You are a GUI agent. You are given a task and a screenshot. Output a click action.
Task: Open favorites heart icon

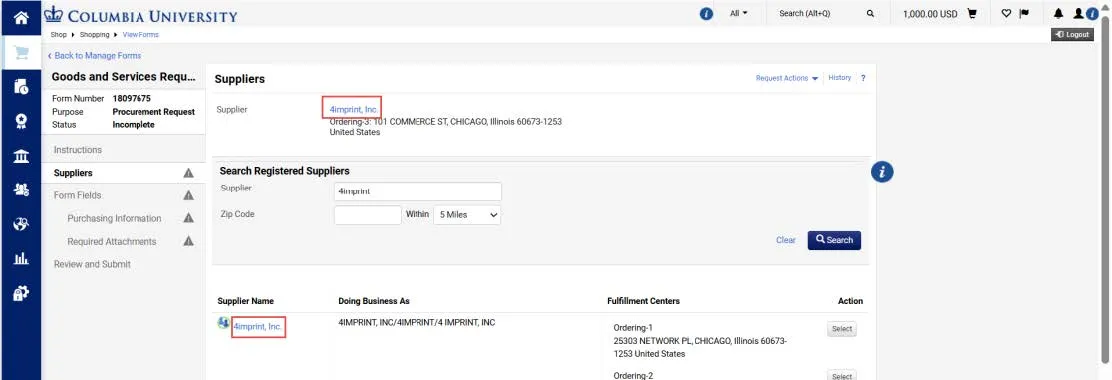tap(1006, 13)
